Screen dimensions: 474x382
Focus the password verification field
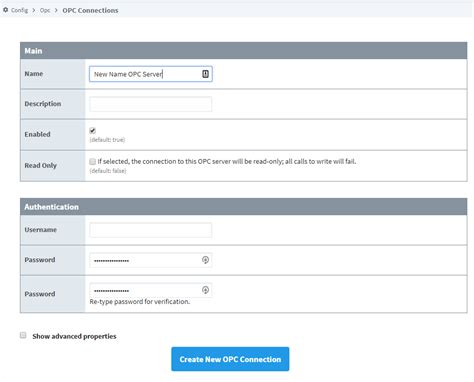click(x=150, y=290)
